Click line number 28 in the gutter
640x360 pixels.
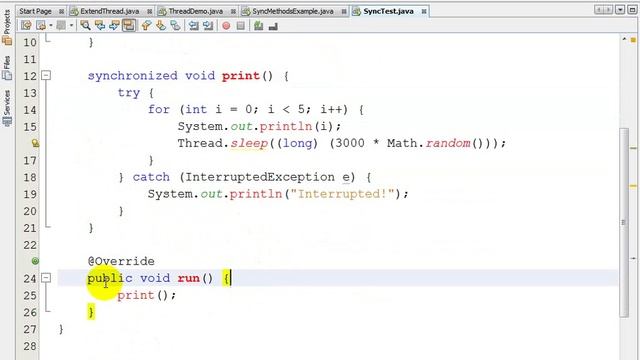click(x=29, y=346)
